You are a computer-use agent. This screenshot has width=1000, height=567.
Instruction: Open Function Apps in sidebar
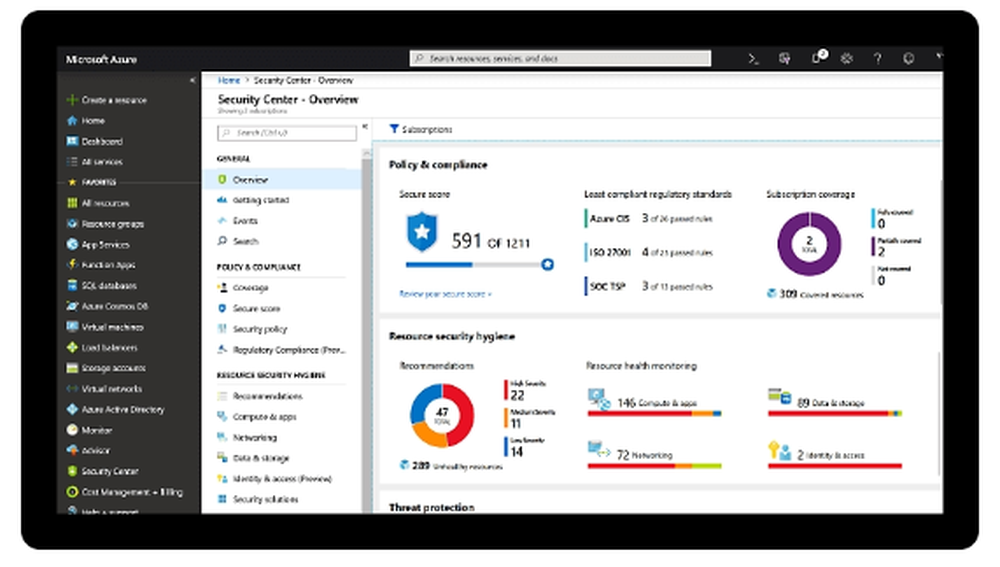pyautogui.click(x=101, y=265)
